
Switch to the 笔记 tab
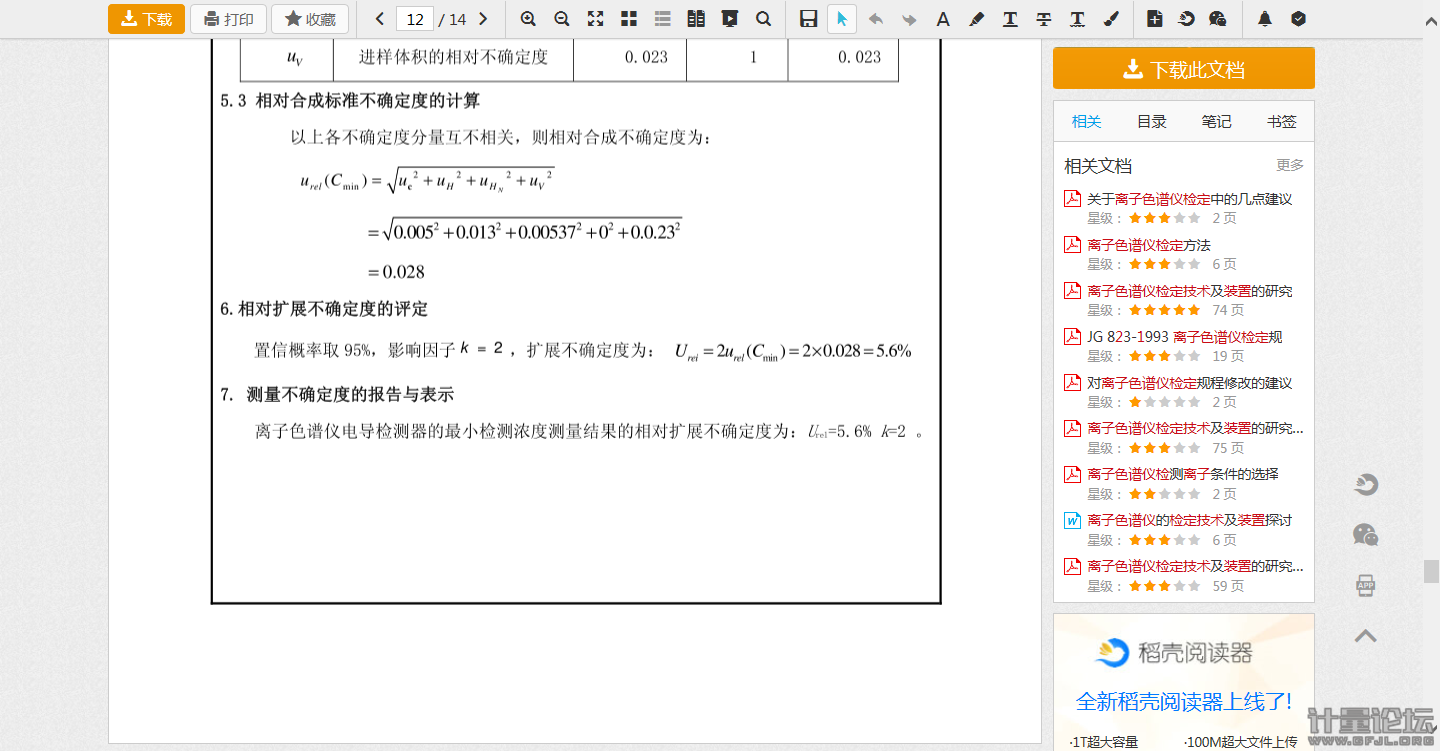[1216, 121]
